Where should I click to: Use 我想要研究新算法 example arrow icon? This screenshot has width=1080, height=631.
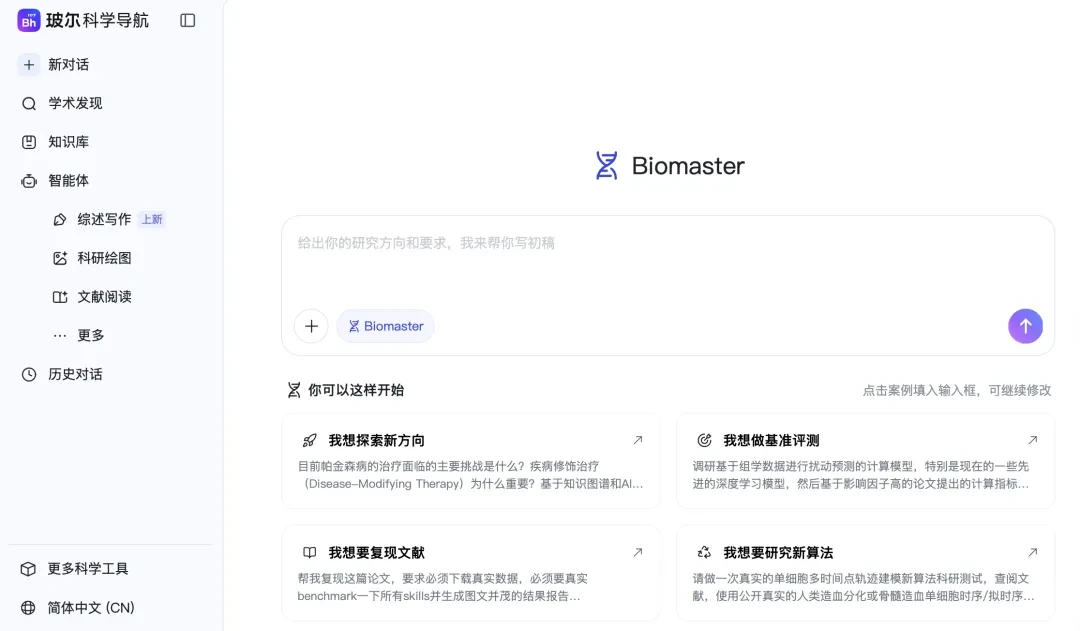pos(1032,552)
